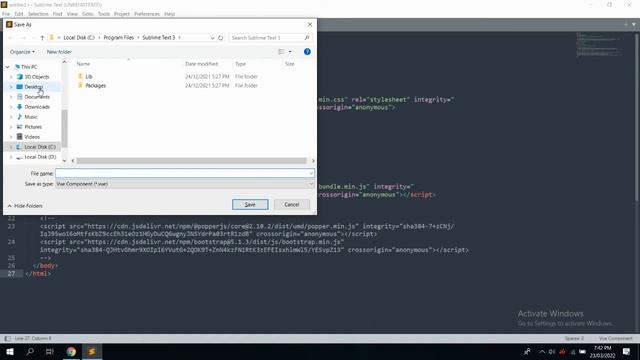640x360 pixels.
Task: Sort by Type column header
Action: [240, 64]
